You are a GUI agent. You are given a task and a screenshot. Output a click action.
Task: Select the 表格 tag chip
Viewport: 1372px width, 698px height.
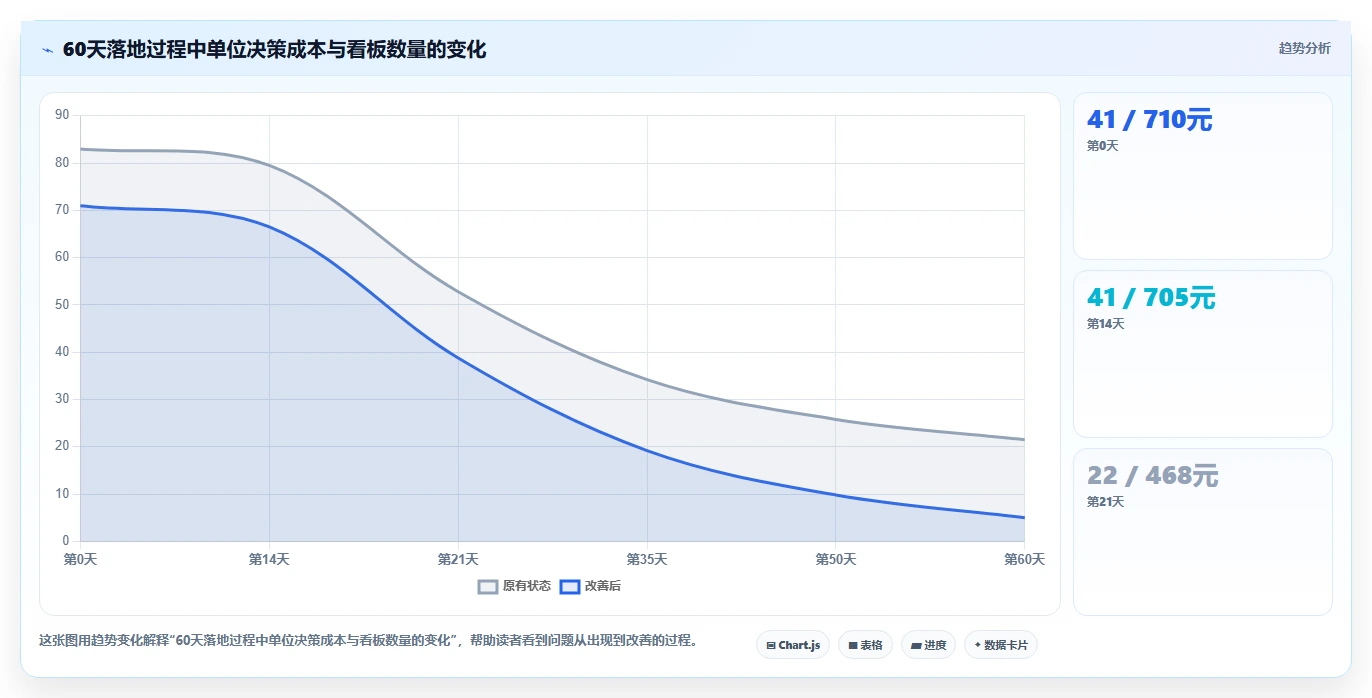point(866,645)
